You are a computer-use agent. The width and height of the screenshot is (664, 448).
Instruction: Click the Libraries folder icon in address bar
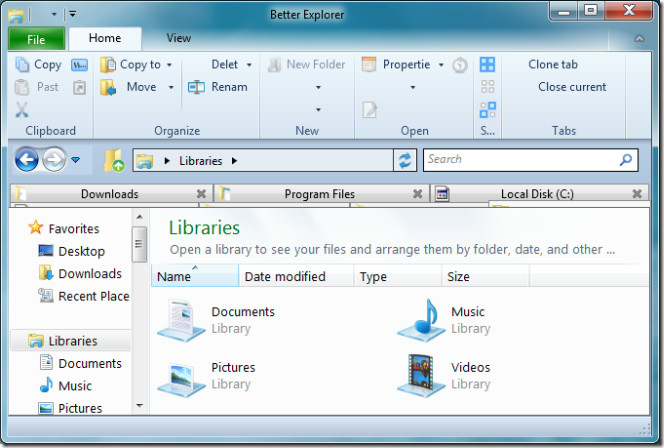(x=144, y=161)
